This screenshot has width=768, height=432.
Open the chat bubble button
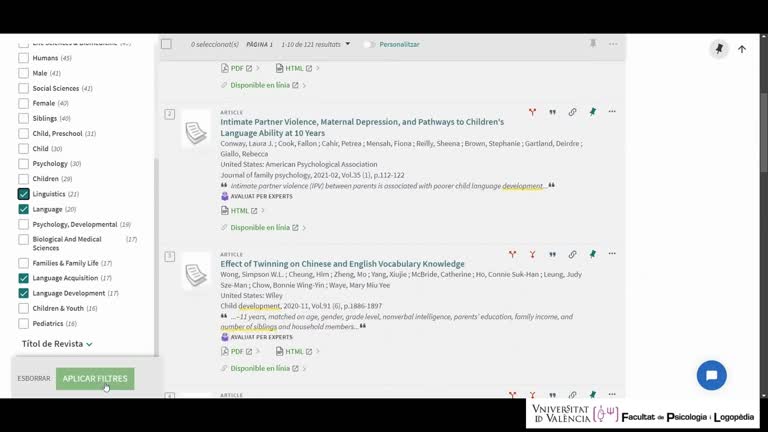(x=712, y=375)
